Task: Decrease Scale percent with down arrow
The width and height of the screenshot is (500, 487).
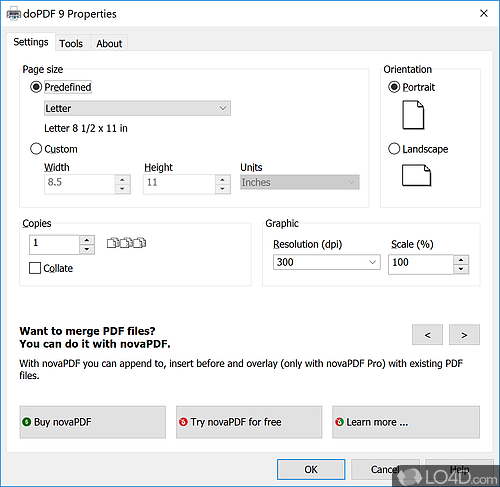Action: coord(461,269)
